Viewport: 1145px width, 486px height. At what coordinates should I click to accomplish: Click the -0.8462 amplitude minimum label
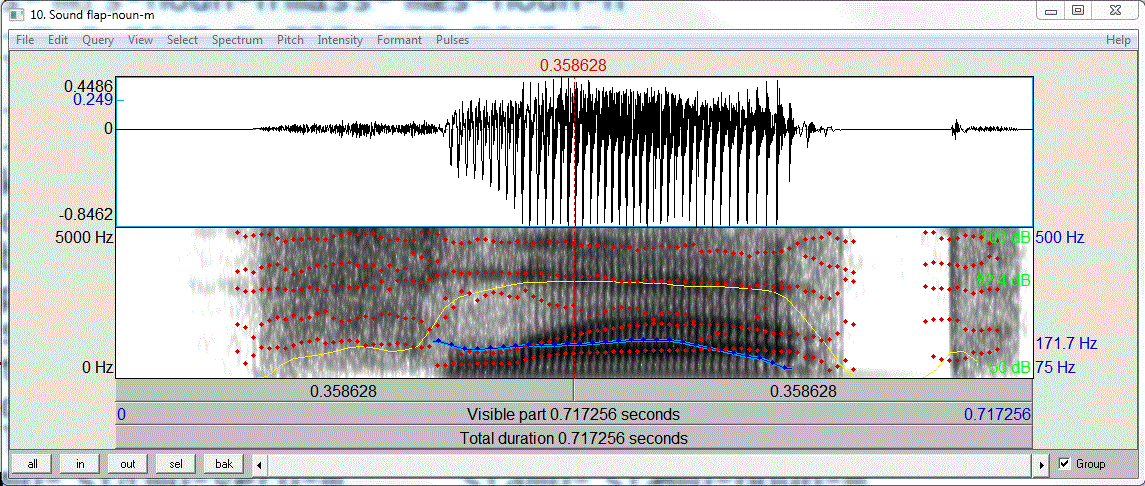click(x=86, y=215)
